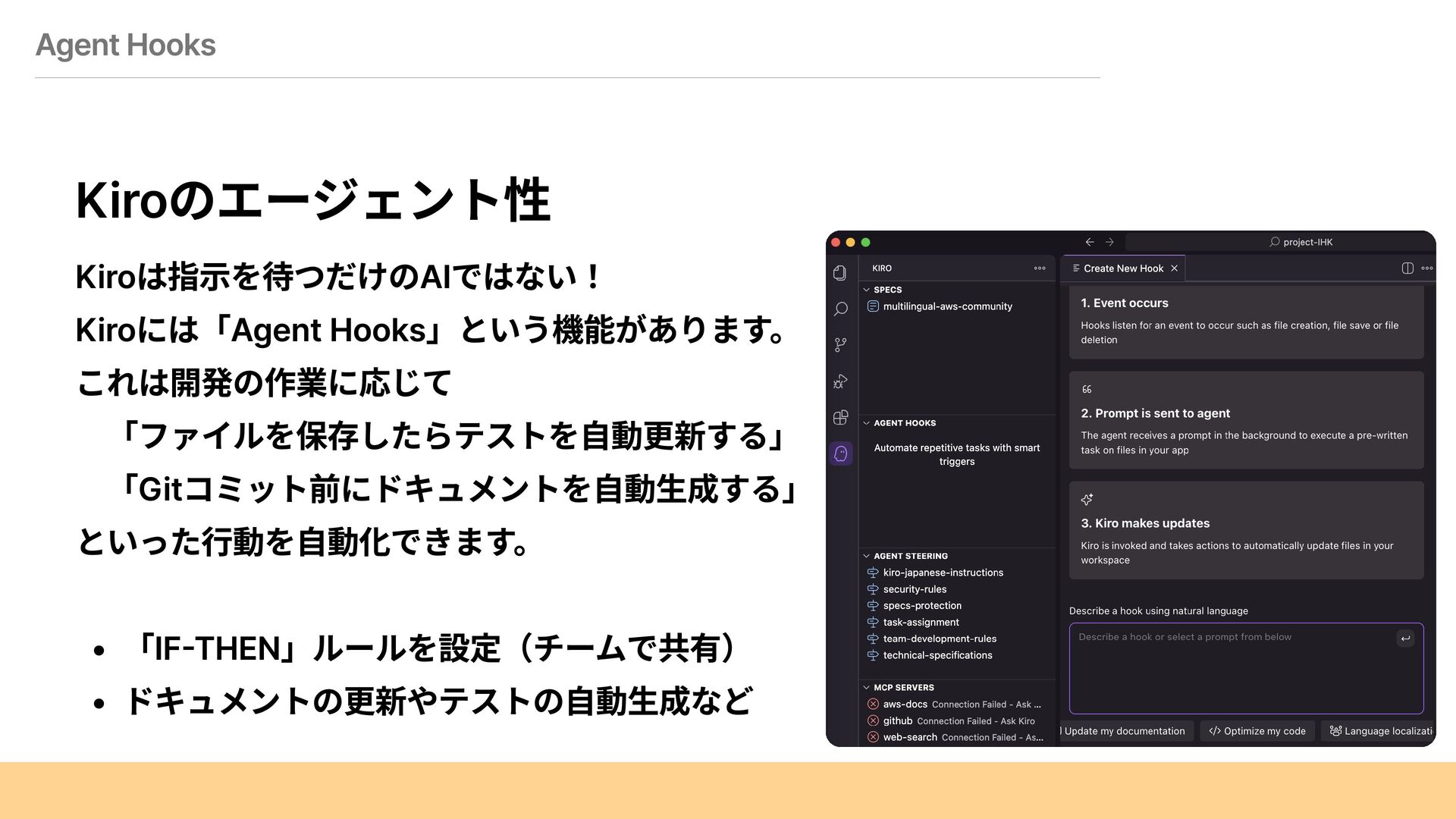
Task: Click the split editor layout icon
Action: [x=1407, y=268]
